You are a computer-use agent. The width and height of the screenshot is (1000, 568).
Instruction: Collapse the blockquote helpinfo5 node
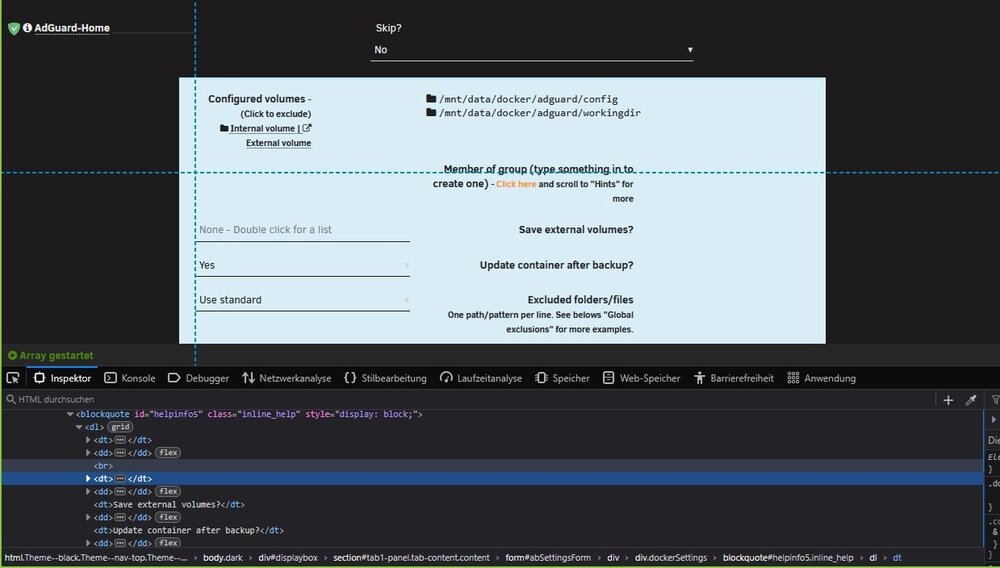[x=70, y=414]
